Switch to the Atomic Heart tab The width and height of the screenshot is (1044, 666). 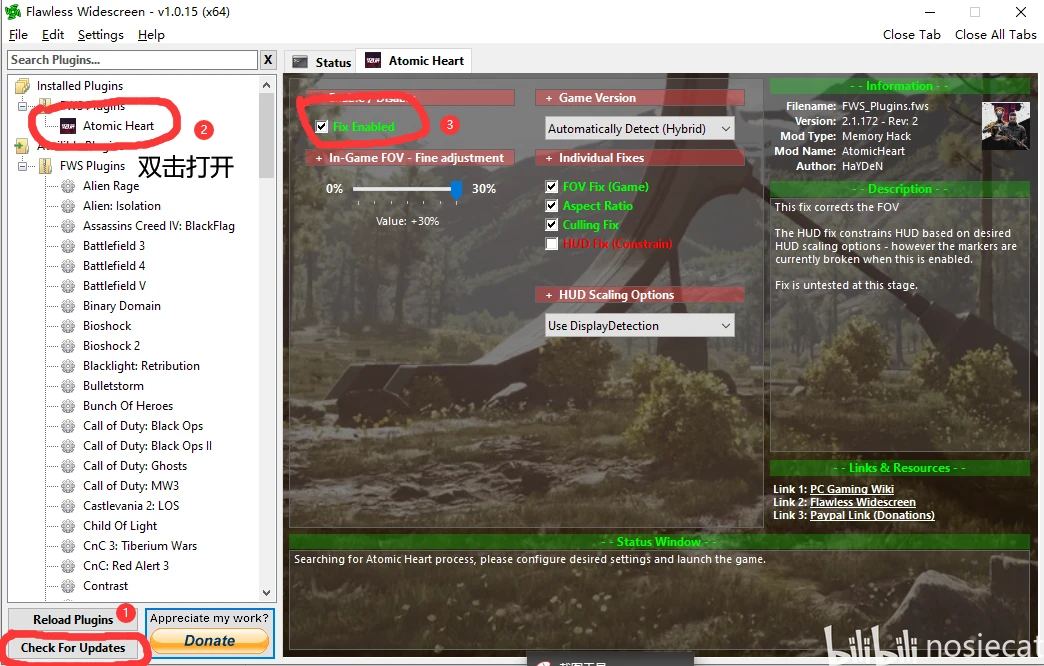click(414, 61)
